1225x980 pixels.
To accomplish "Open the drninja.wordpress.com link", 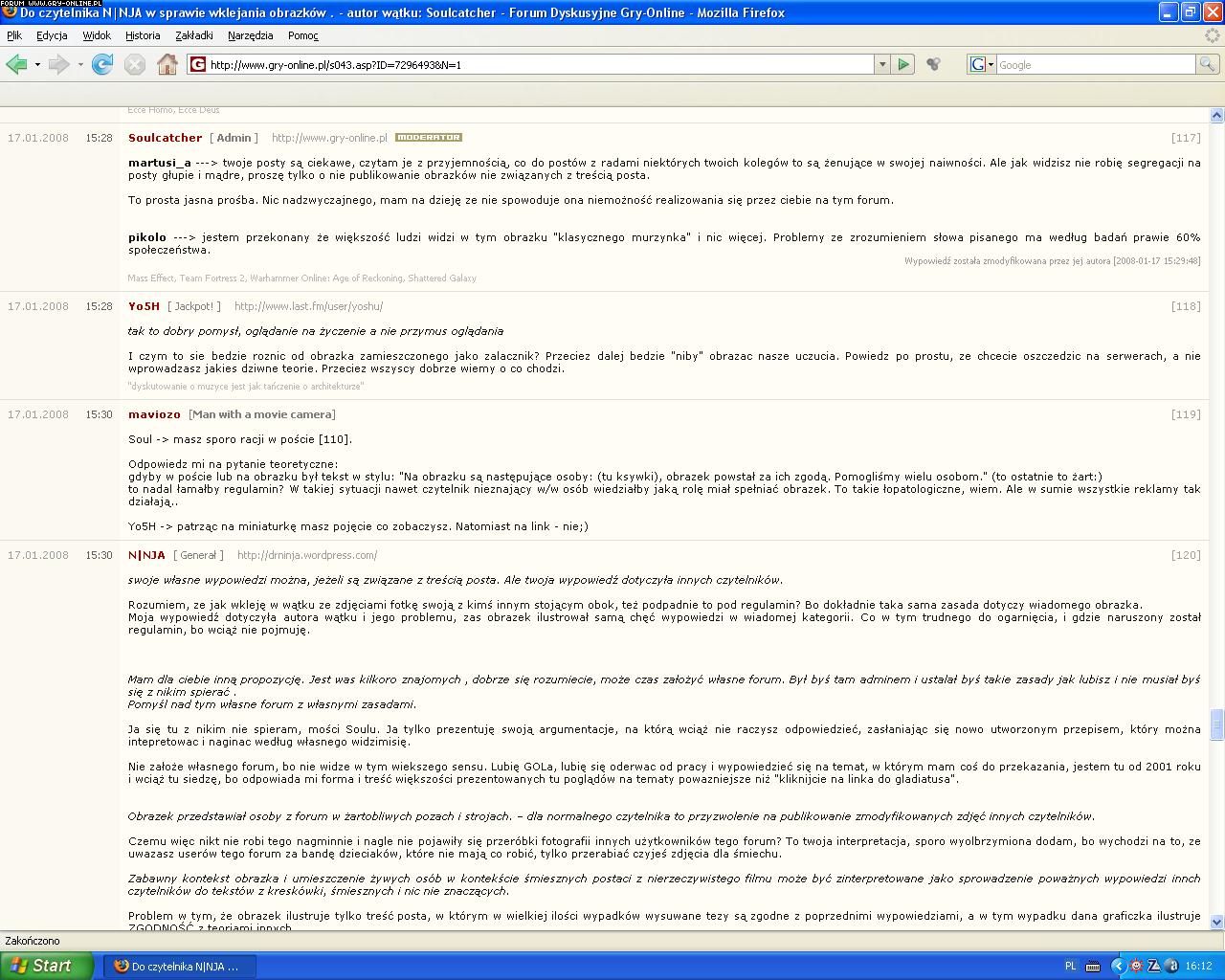I will (306, 555).
